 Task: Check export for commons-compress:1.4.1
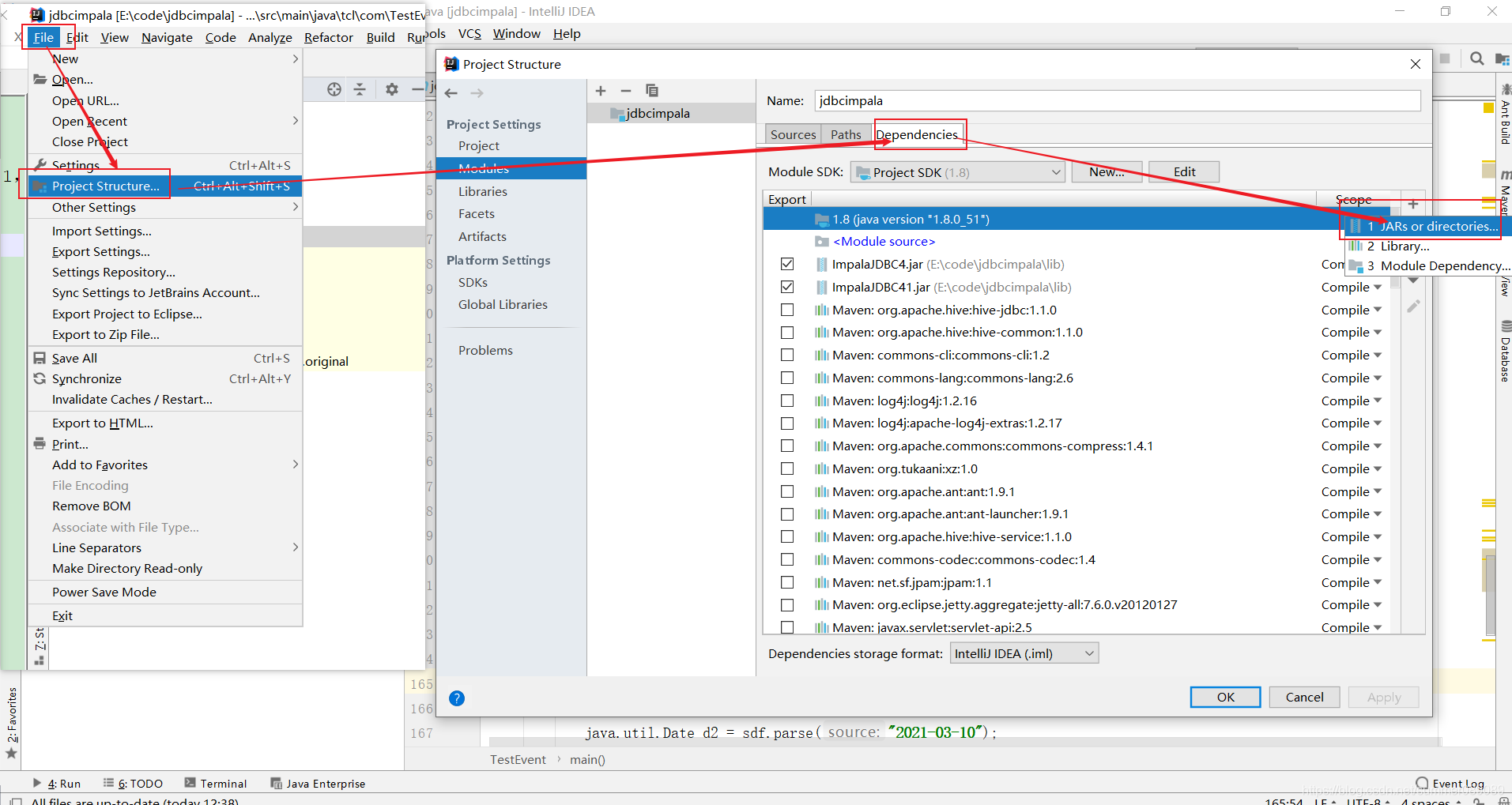787,446
